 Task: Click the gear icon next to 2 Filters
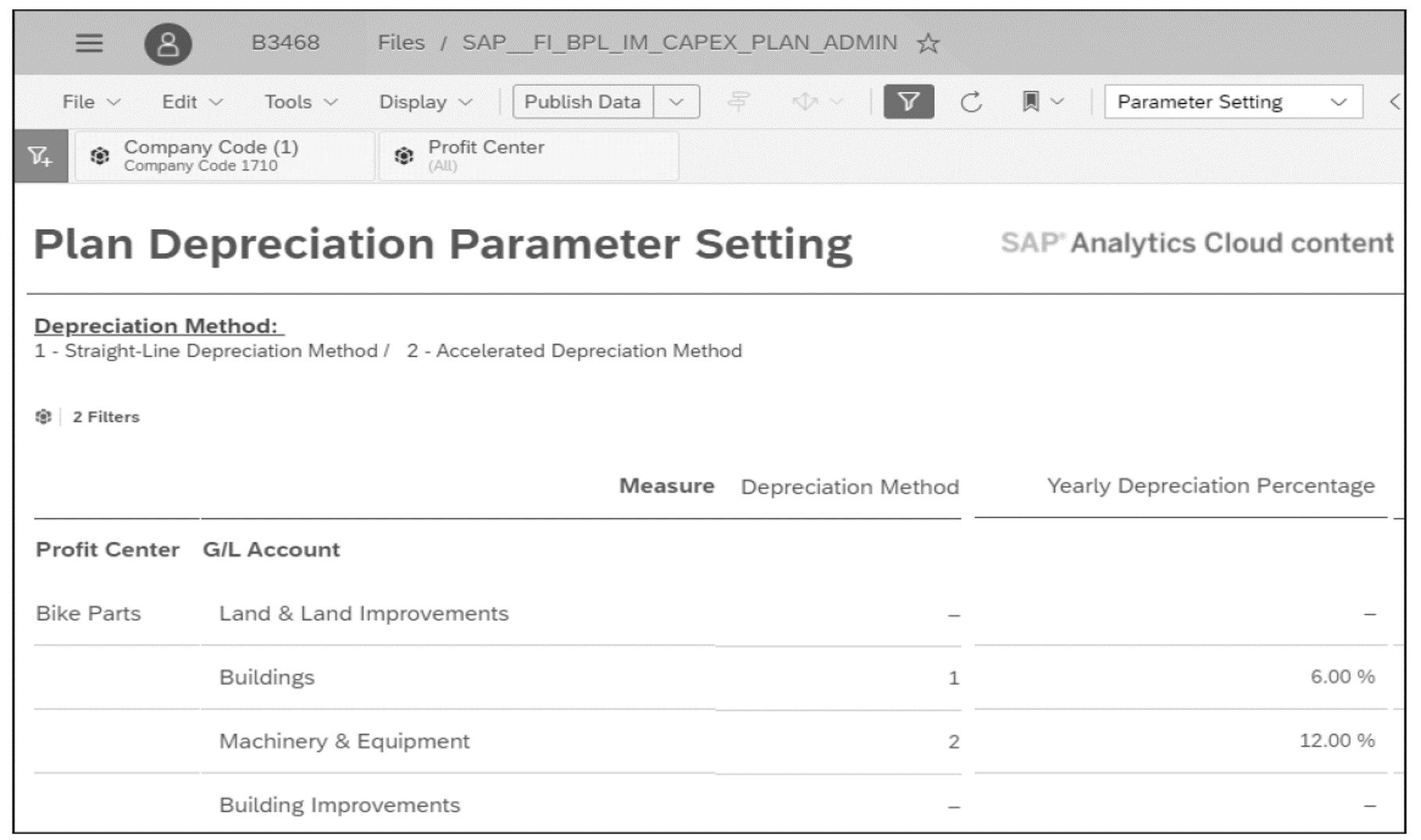[x=45, y=416]
